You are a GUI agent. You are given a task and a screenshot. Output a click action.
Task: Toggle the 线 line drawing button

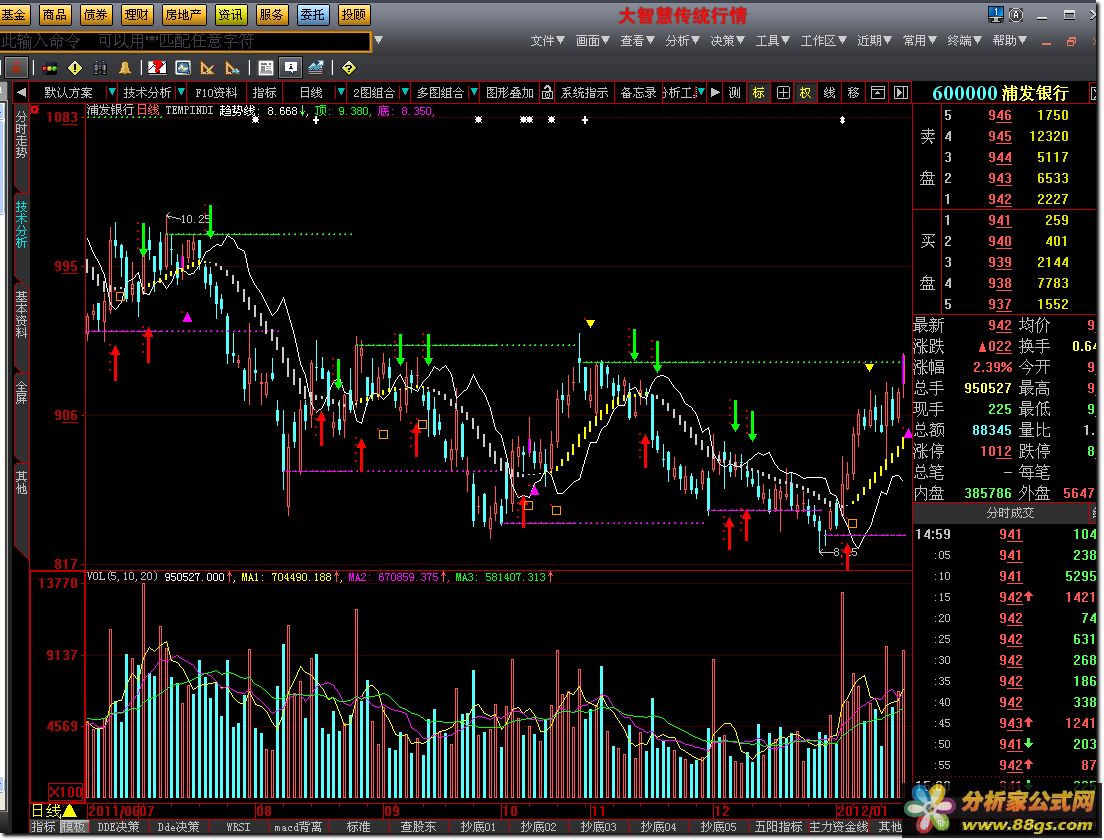[829, 92]
